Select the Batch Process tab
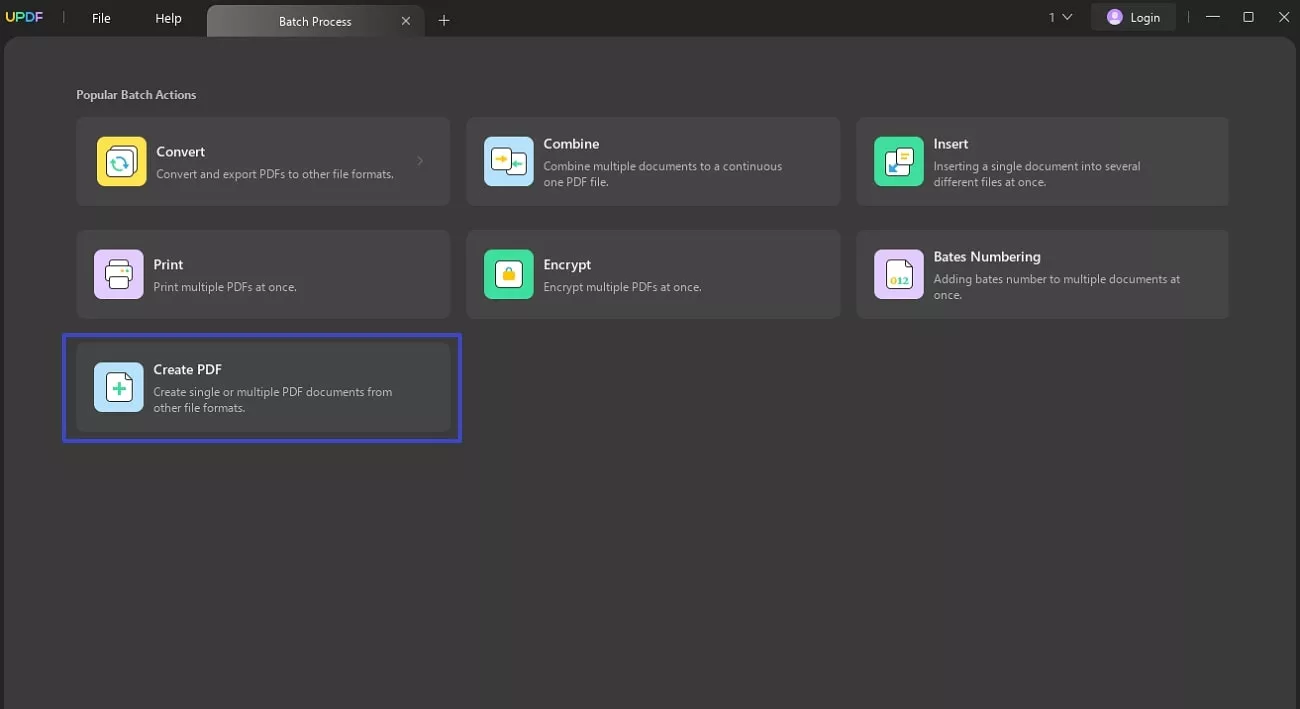This screenshot has width=1300, height=709. click(x=314, y=21)
